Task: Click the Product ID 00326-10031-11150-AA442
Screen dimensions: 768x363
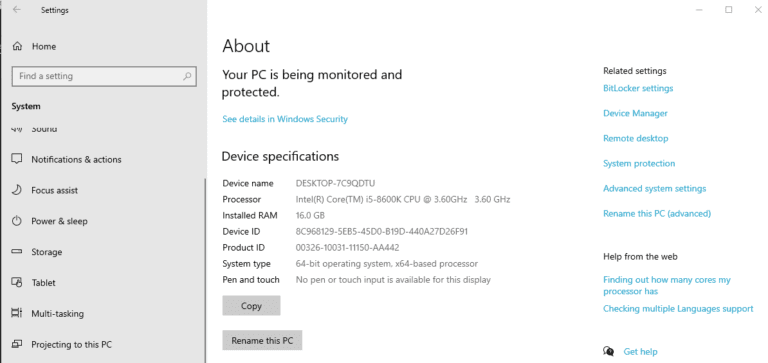Action: [x=347, y=248]
